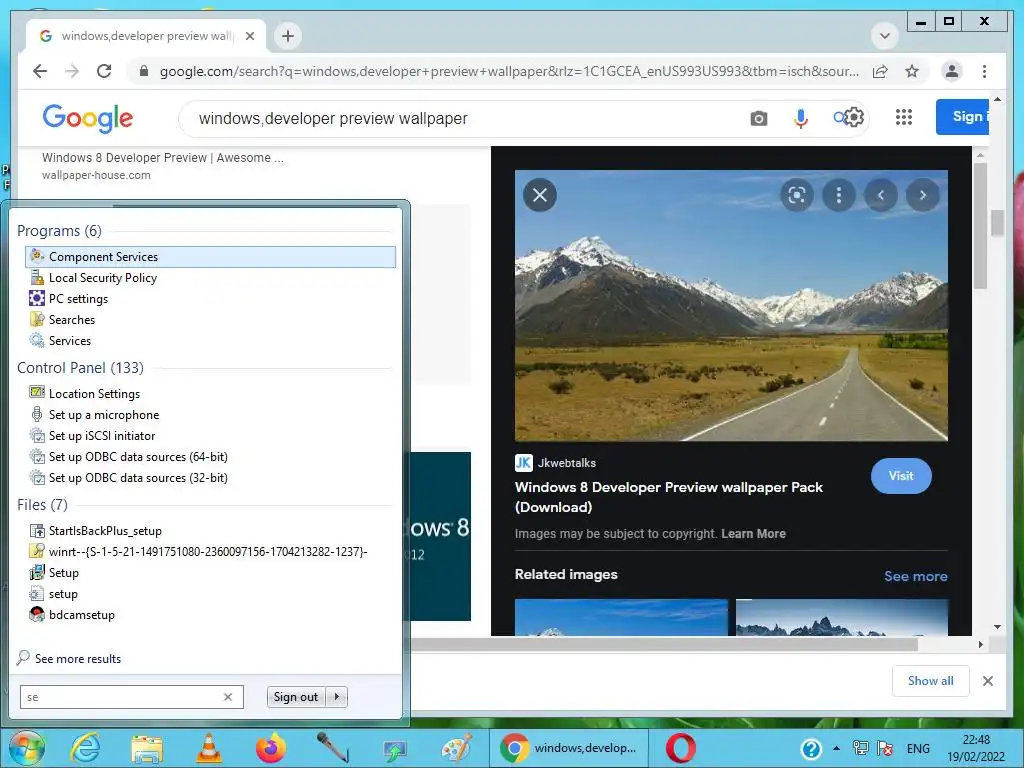Screen dimensions: 1024x768
Task: Click Show all downloads button
Action: (x=931, y=681)
